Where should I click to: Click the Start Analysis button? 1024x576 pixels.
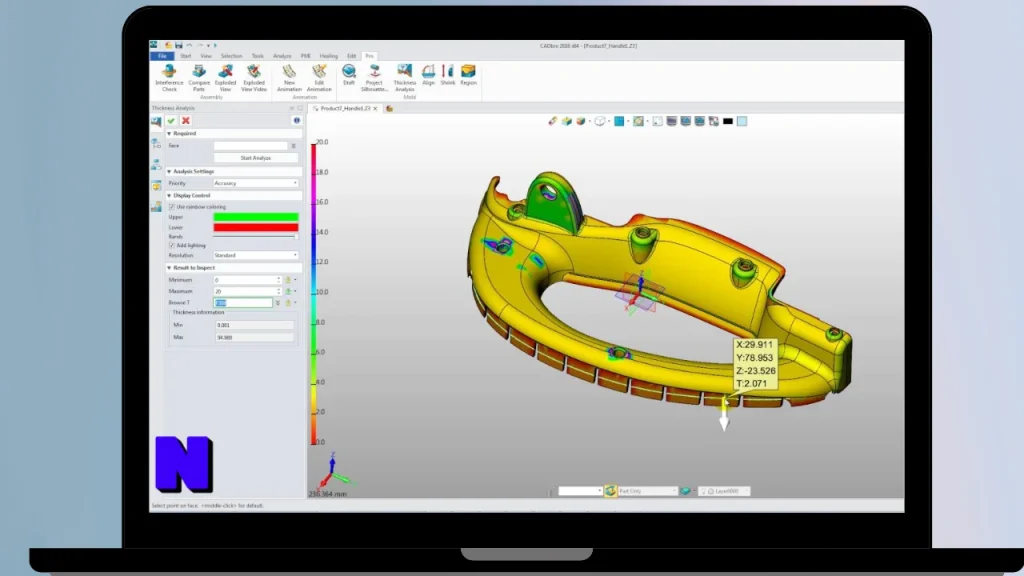coord(256,158)
